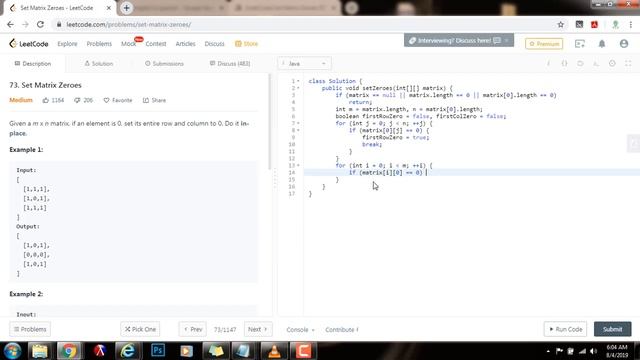Go back with browser back arrow
The height and width of the screenshot is (360, 640).
pos(10,24)
